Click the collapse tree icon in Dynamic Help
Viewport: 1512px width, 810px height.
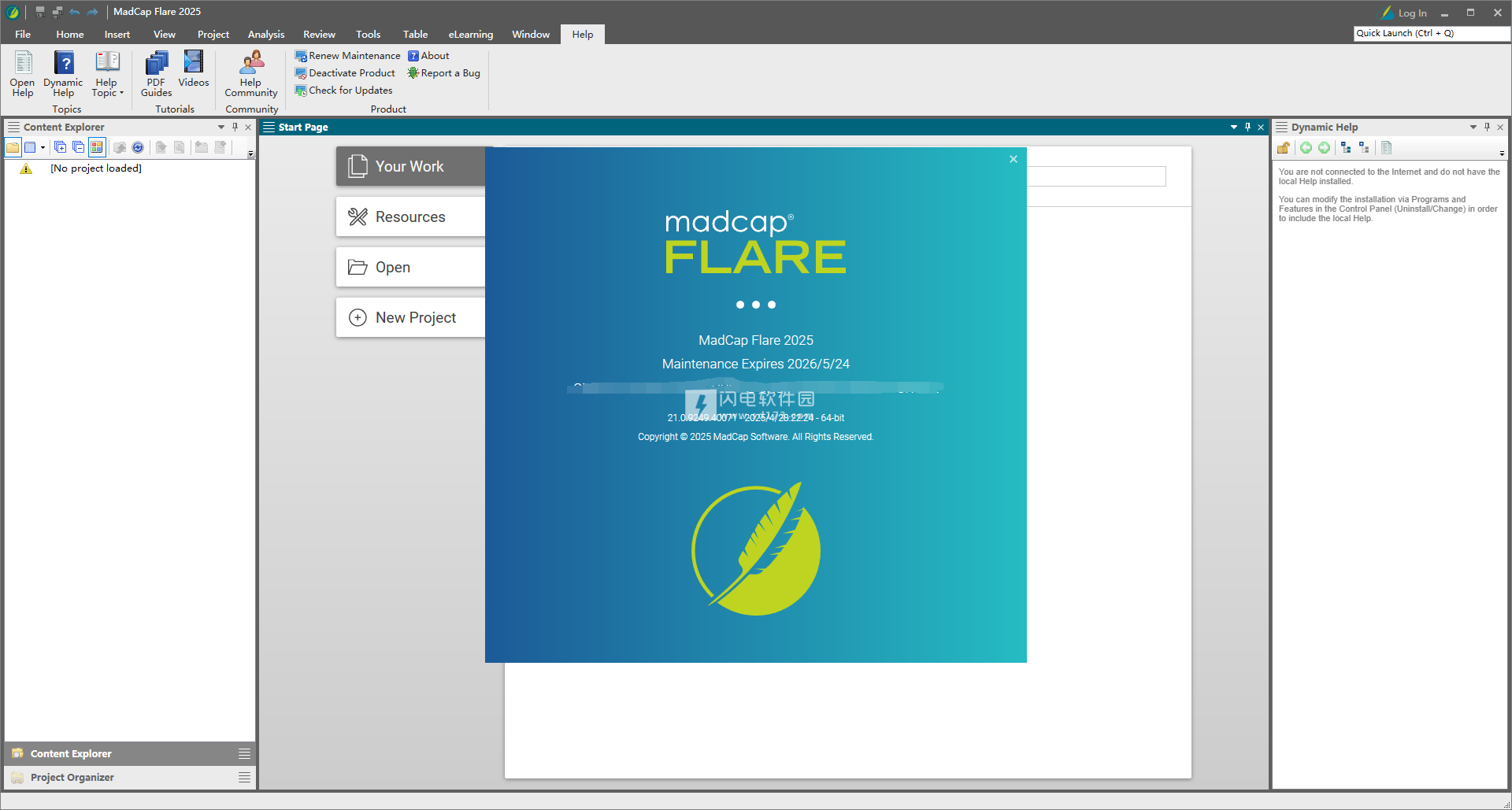click(x=1346, y=147)
